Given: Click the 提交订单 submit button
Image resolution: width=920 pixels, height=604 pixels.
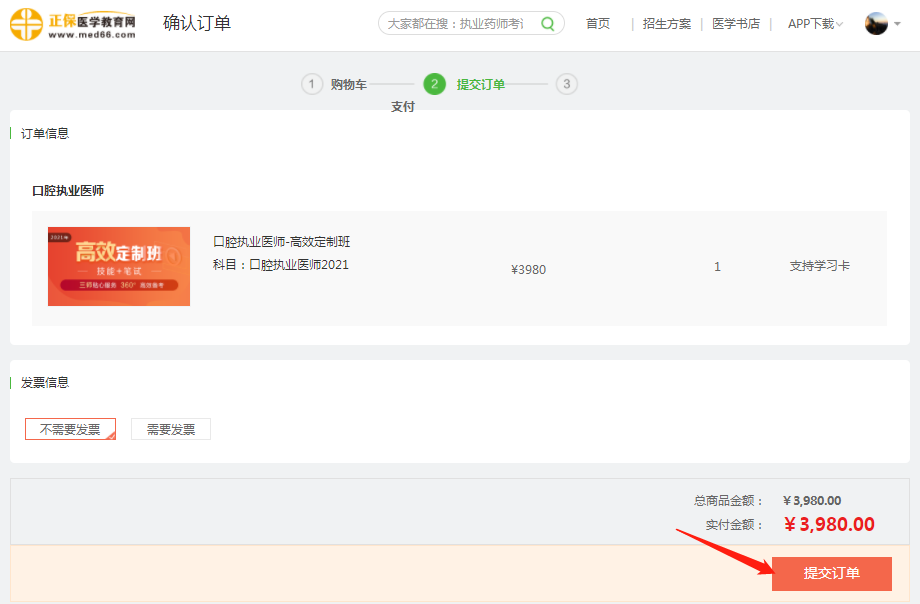Looking at the screenshot, I should coord(831,573).
